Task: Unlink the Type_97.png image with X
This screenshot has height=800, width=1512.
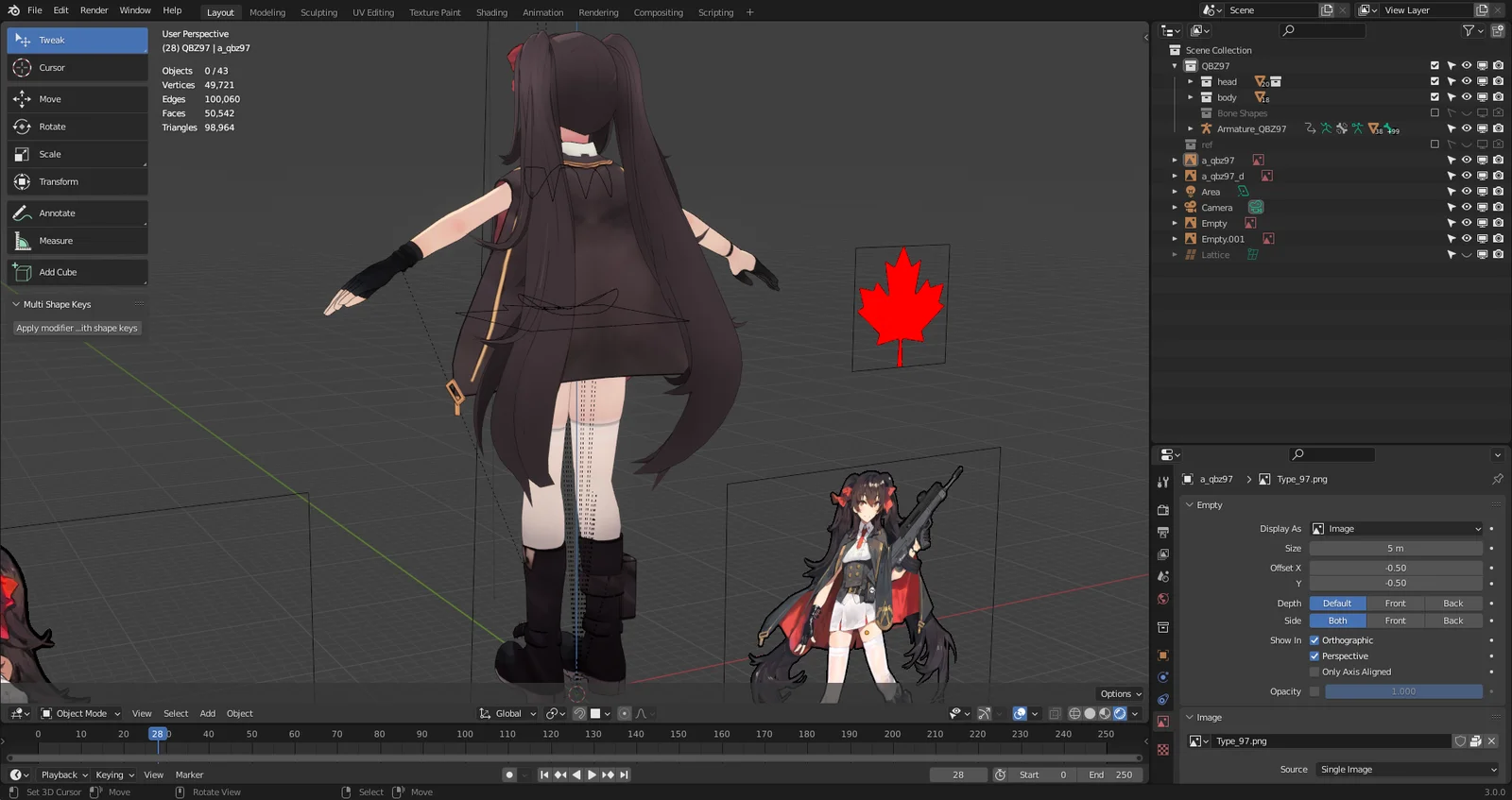Action: (x=1491, y=741)
